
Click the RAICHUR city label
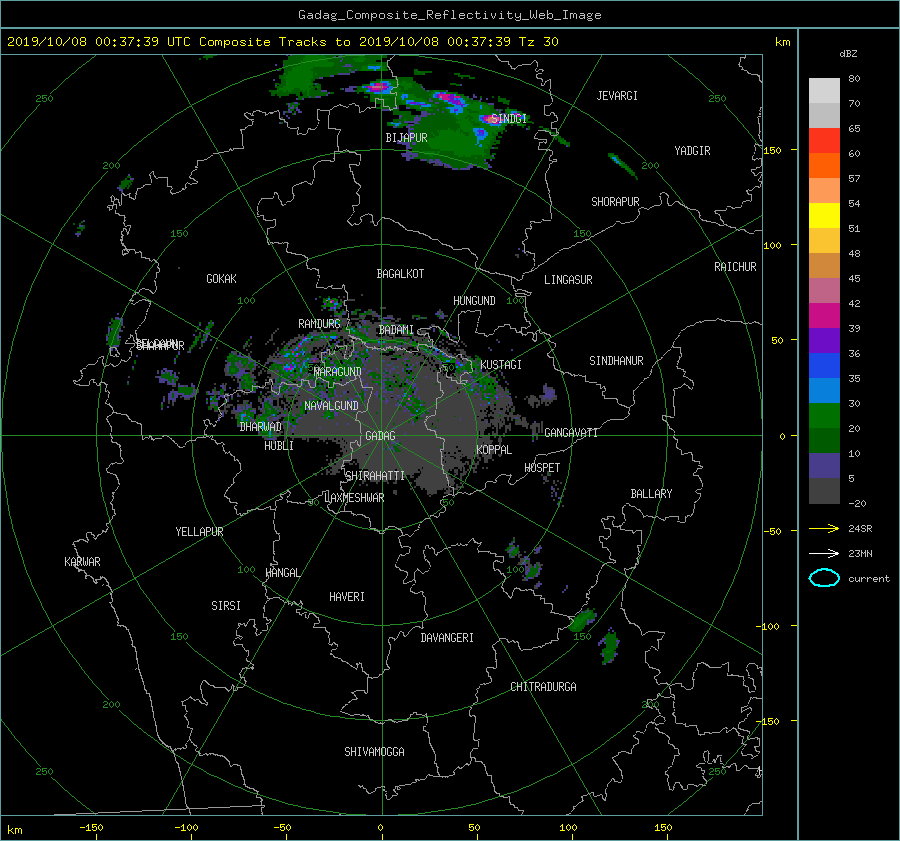[735, 267]
